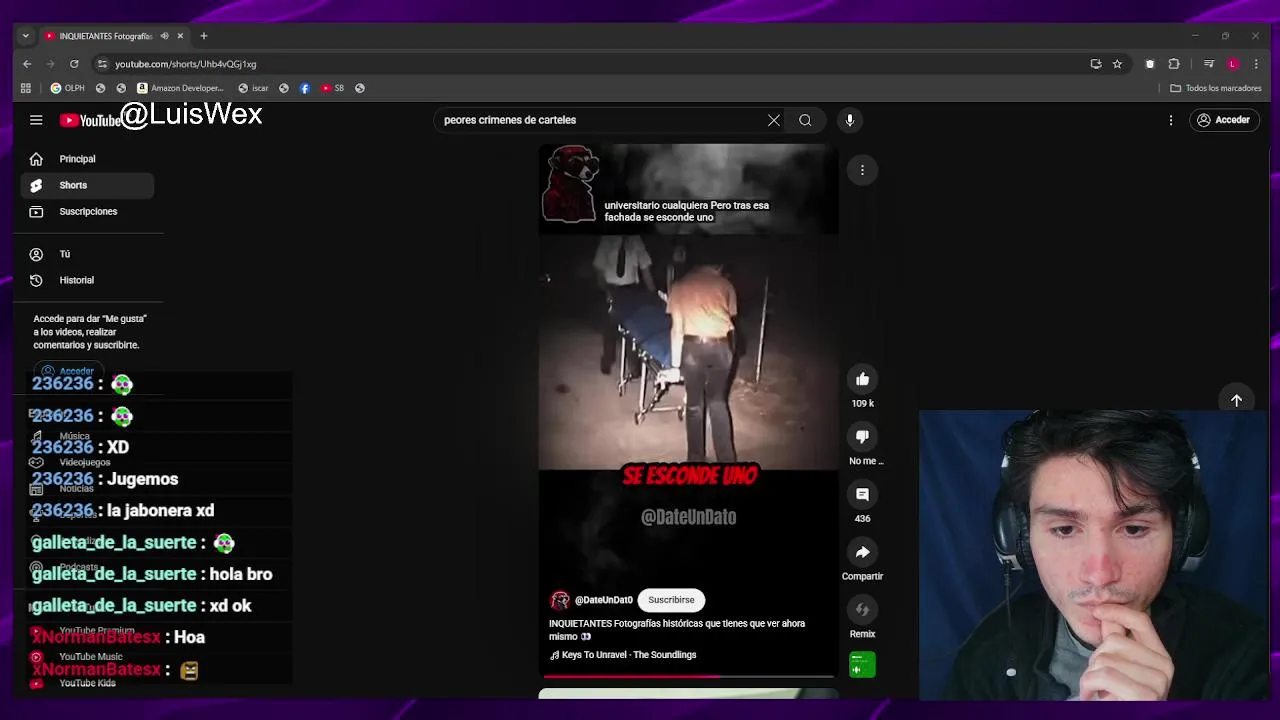The image size is (1280, 720).
Task: Open the green sound thumbnail under Remix
Action: point(862,665)
